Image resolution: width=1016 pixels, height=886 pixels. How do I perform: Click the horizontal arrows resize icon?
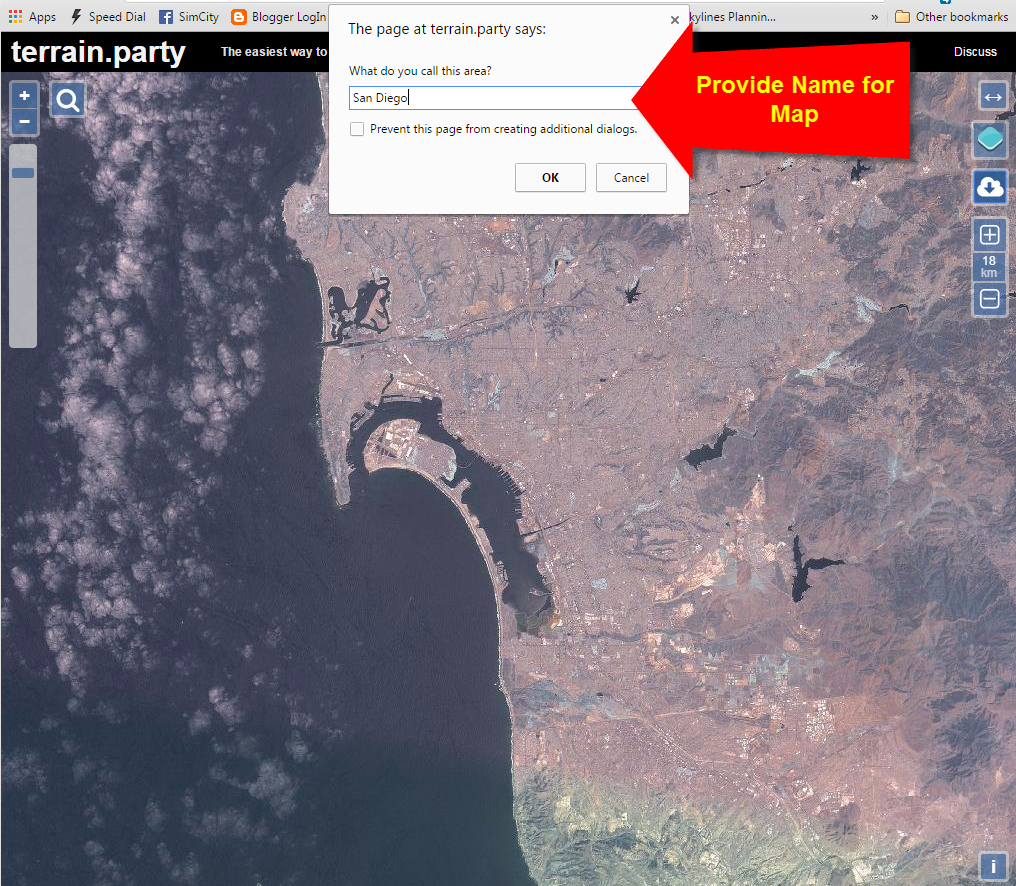(x=992, y=97)
